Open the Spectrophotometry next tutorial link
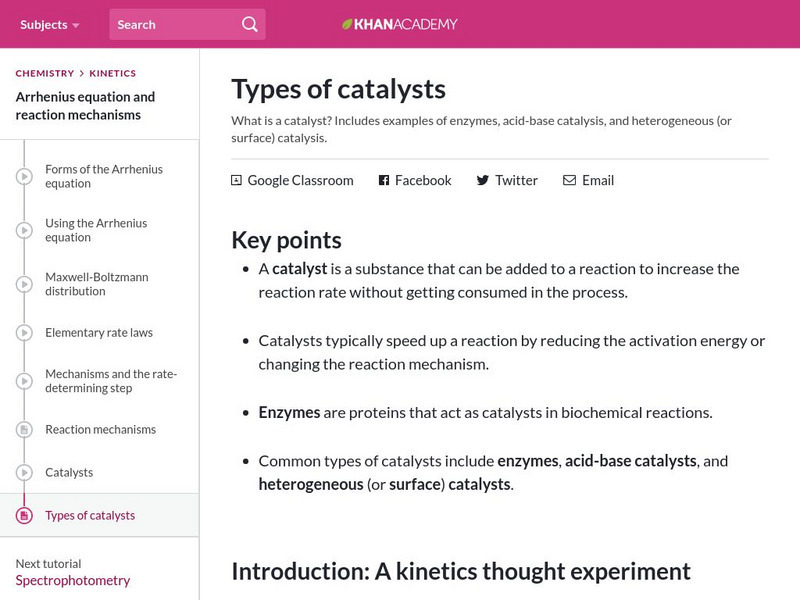The image size is (800, 600). [73, 580]
